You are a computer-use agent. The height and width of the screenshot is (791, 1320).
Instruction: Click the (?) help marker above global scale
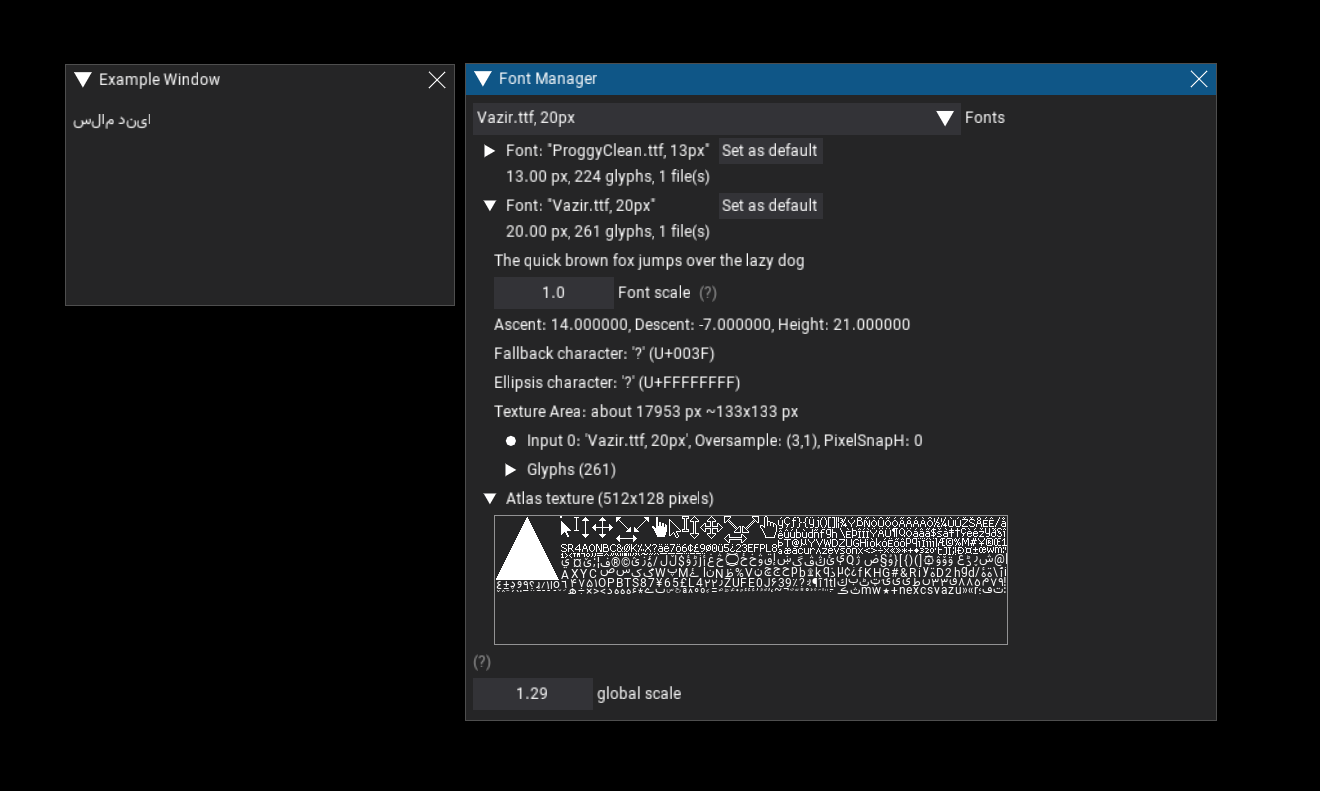482,662
